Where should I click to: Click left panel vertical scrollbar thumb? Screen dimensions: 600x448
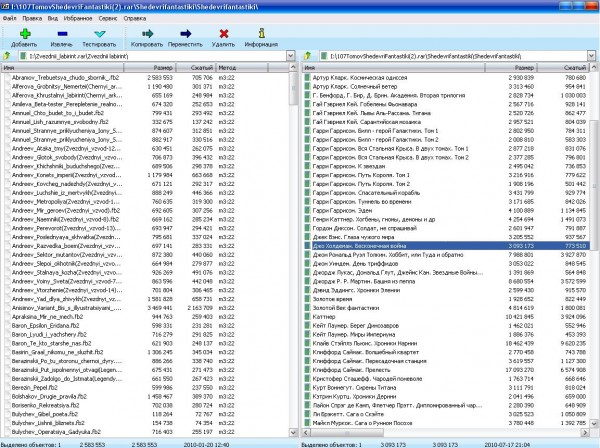pos(293,89)
